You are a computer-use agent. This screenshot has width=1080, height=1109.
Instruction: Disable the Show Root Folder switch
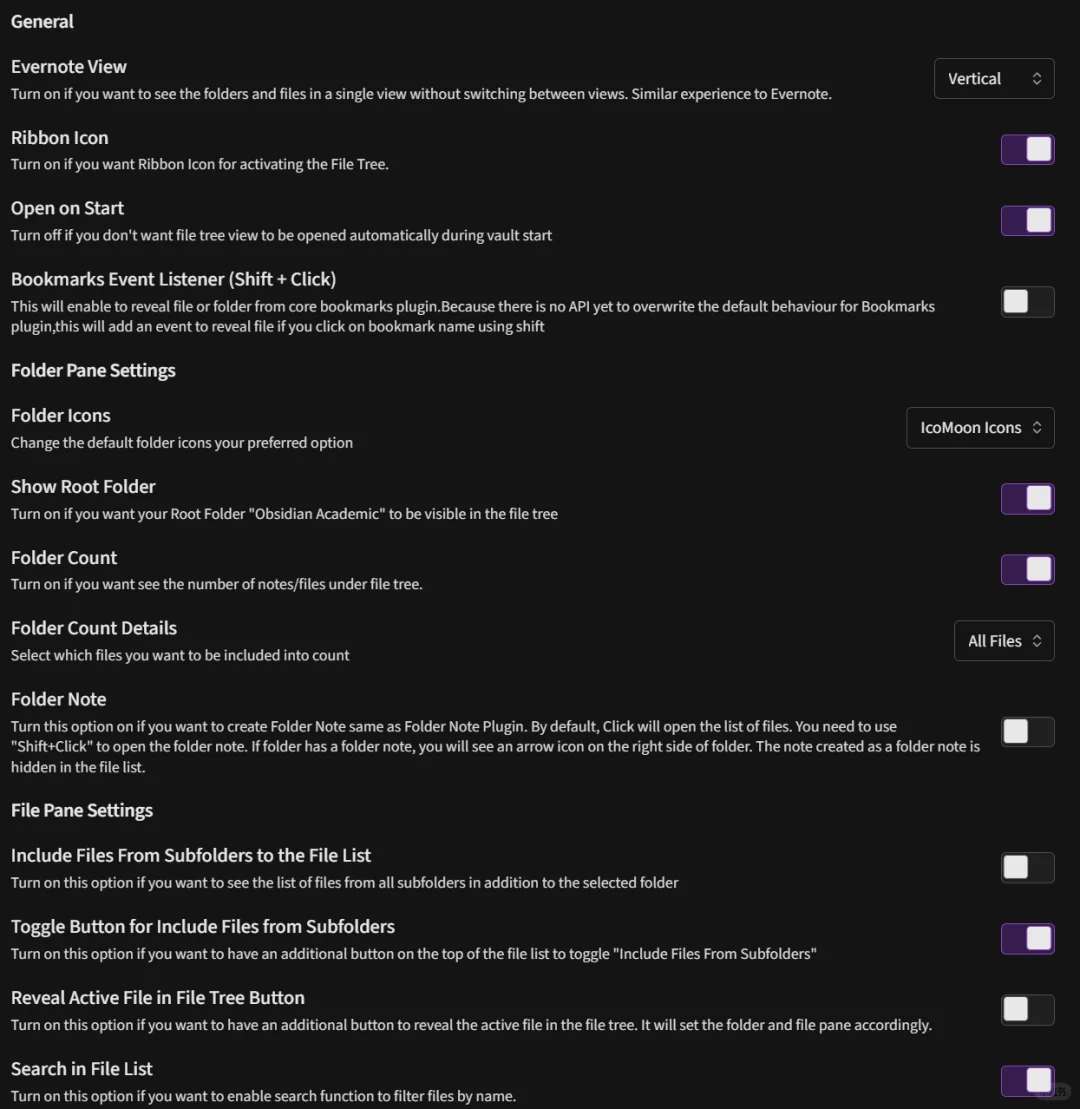tap(1027, 499)
